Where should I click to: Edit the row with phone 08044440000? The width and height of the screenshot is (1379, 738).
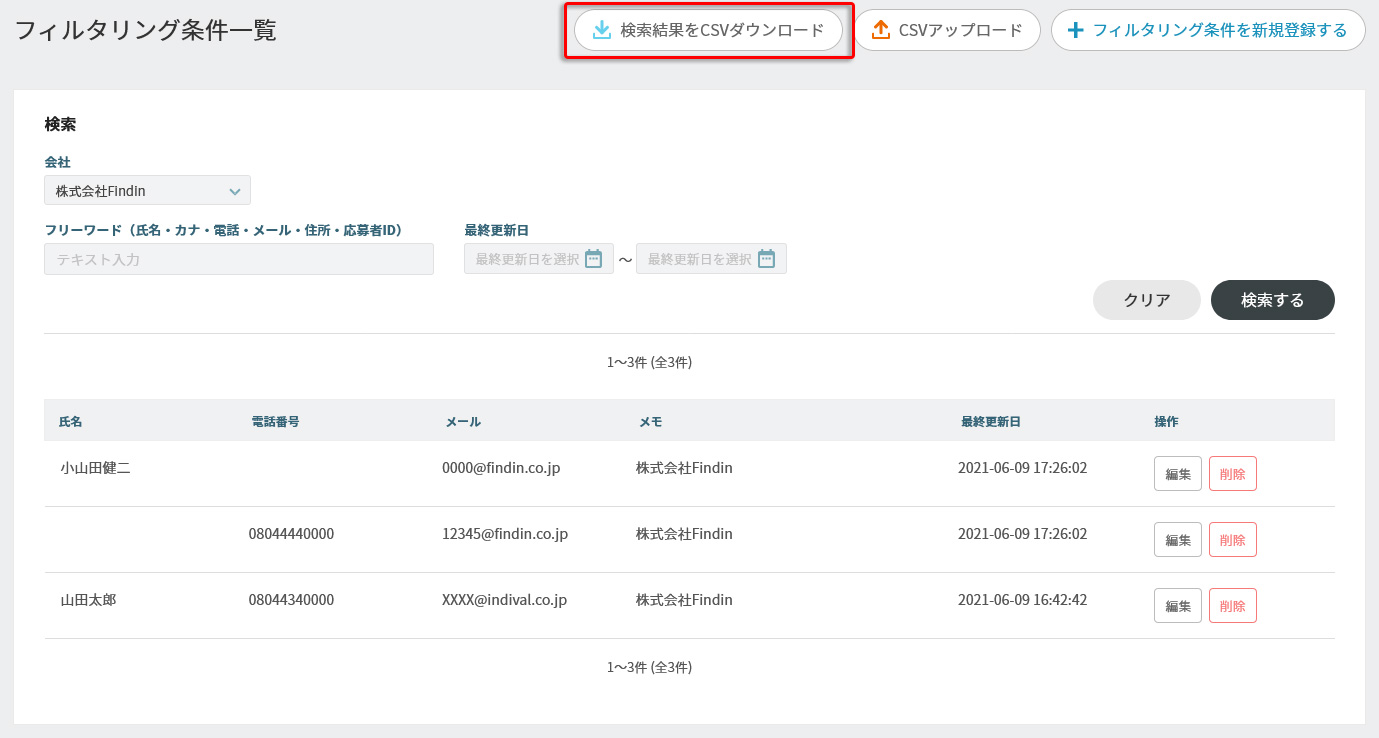[1177, 540]
